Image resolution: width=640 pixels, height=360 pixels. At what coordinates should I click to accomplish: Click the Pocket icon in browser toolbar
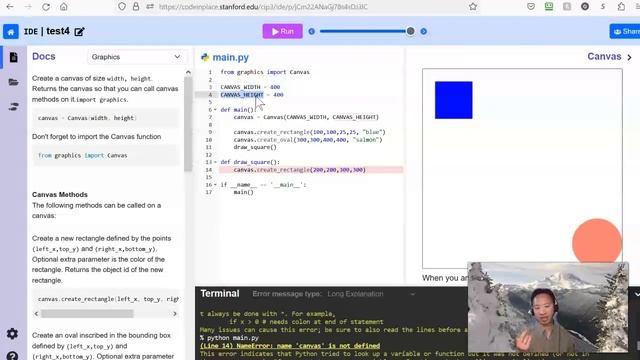(531, 7)
